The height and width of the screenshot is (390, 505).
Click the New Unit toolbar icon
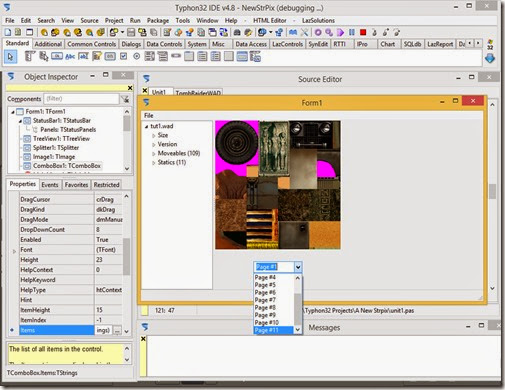[8, 32]
